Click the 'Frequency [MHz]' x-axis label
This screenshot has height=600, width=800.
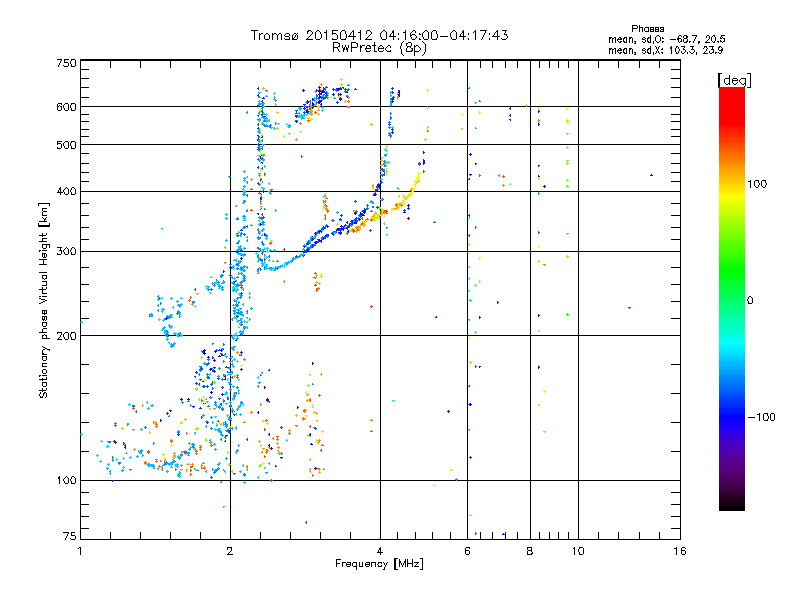pyautogui.click(x=379, y=564)
